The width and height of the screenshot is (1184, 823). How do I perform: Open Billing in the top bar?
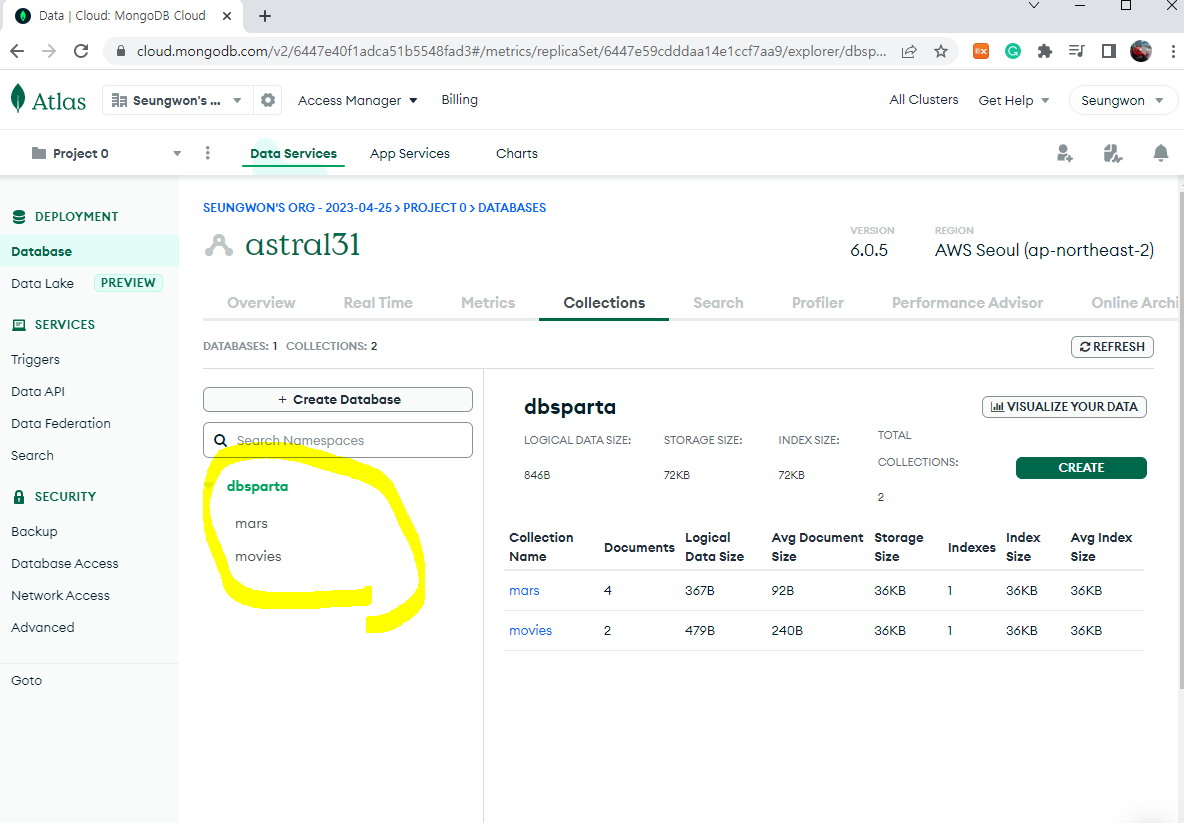(x=459, y=100)
